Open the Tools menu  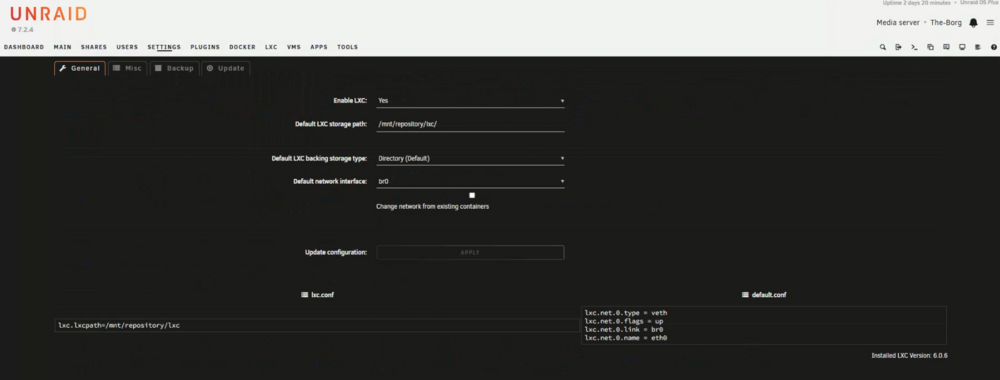pyautogui.click(x=348, y=47)
